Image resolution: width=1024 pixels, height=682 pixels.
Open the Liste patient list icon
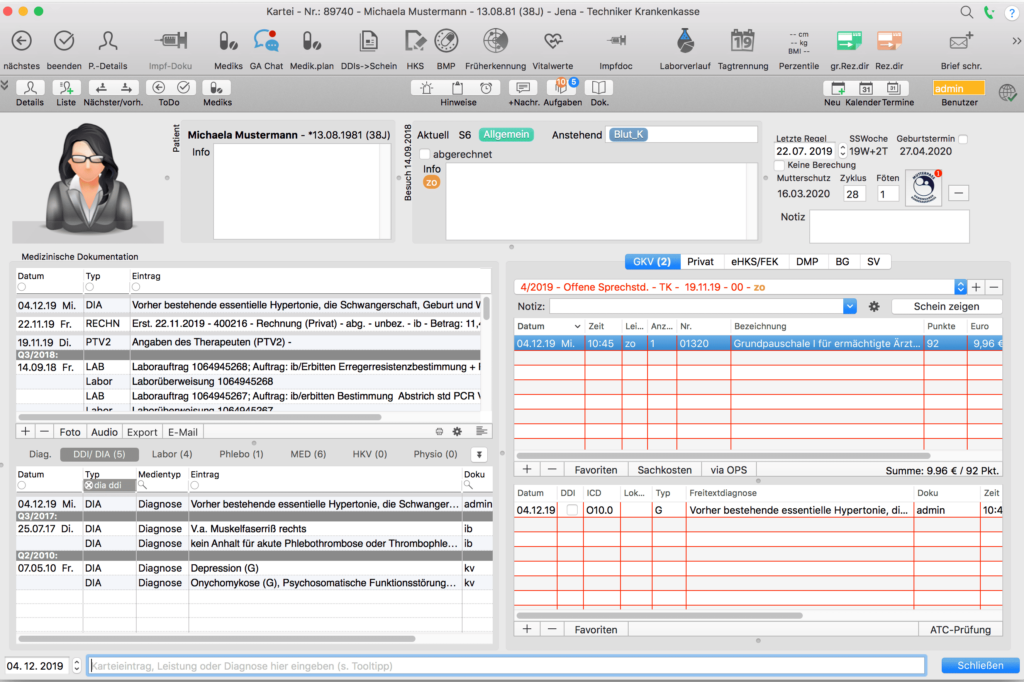click(66, 88)
